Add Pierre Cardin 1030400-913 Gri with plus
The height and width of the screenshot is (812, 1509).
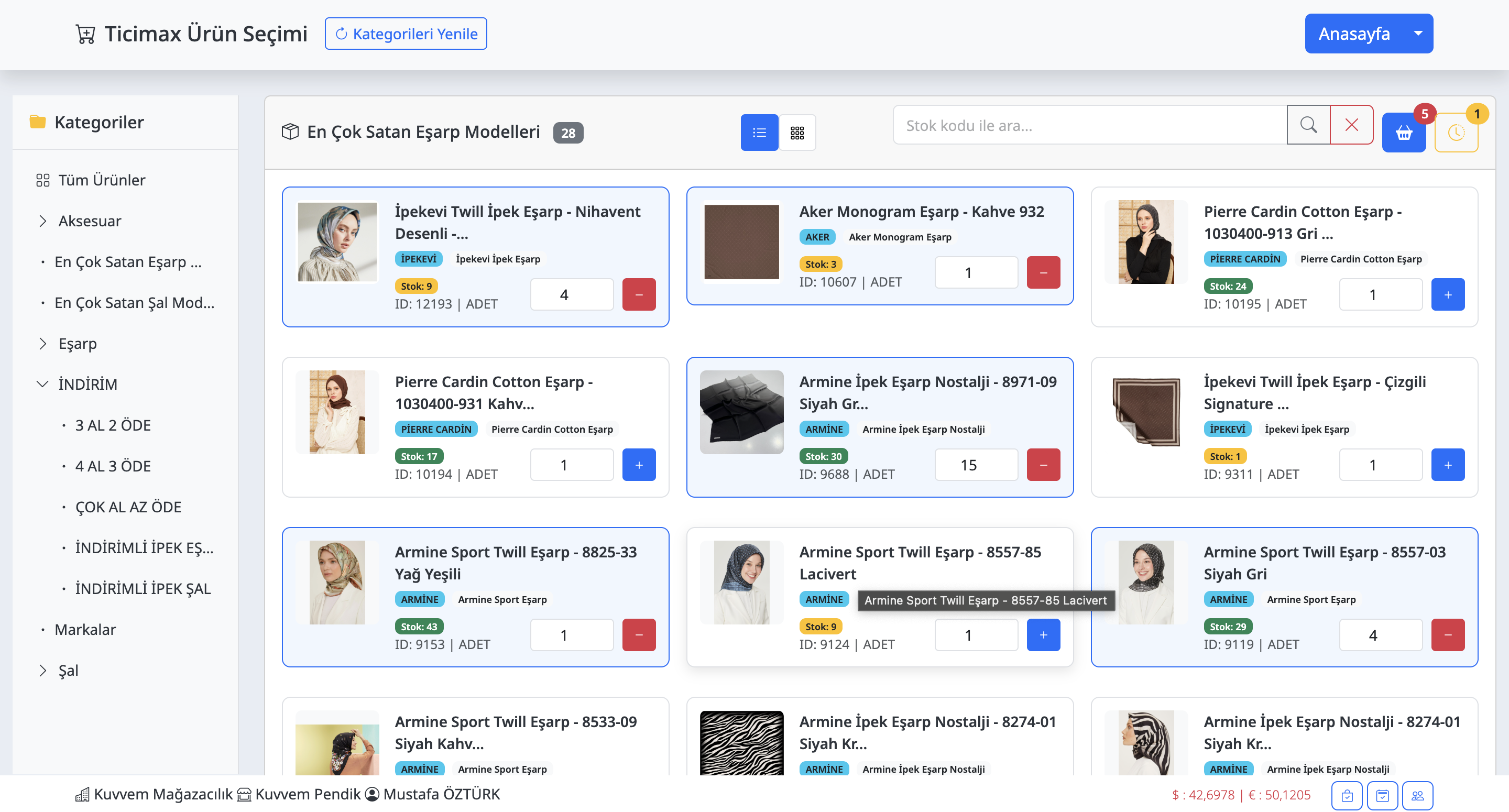[1447, 295]
